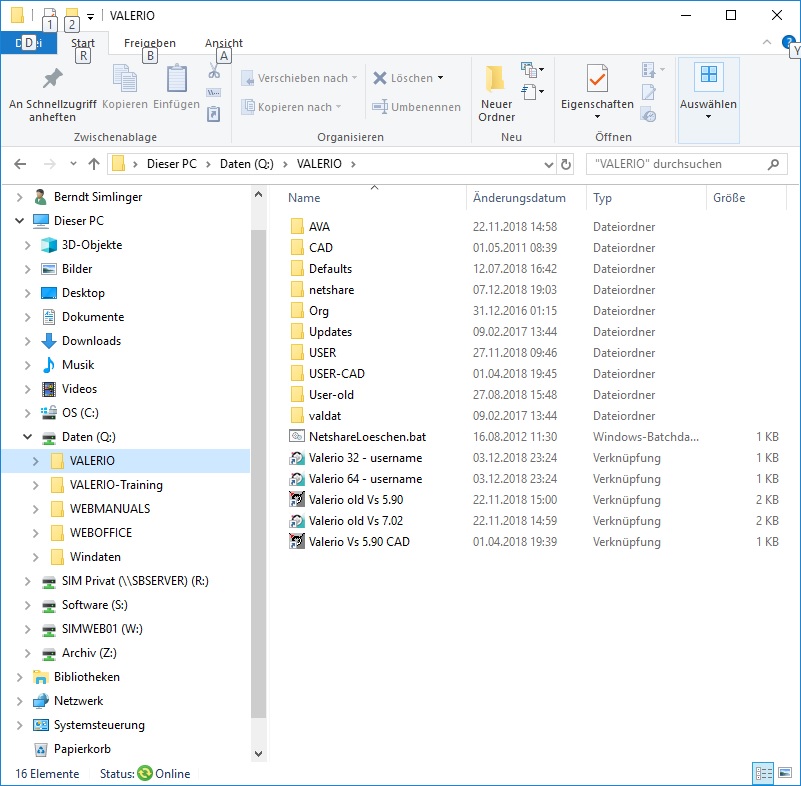Minimize the ribbon with the chevron
Screen dimensions: 801x786
[x=767, y=42]
